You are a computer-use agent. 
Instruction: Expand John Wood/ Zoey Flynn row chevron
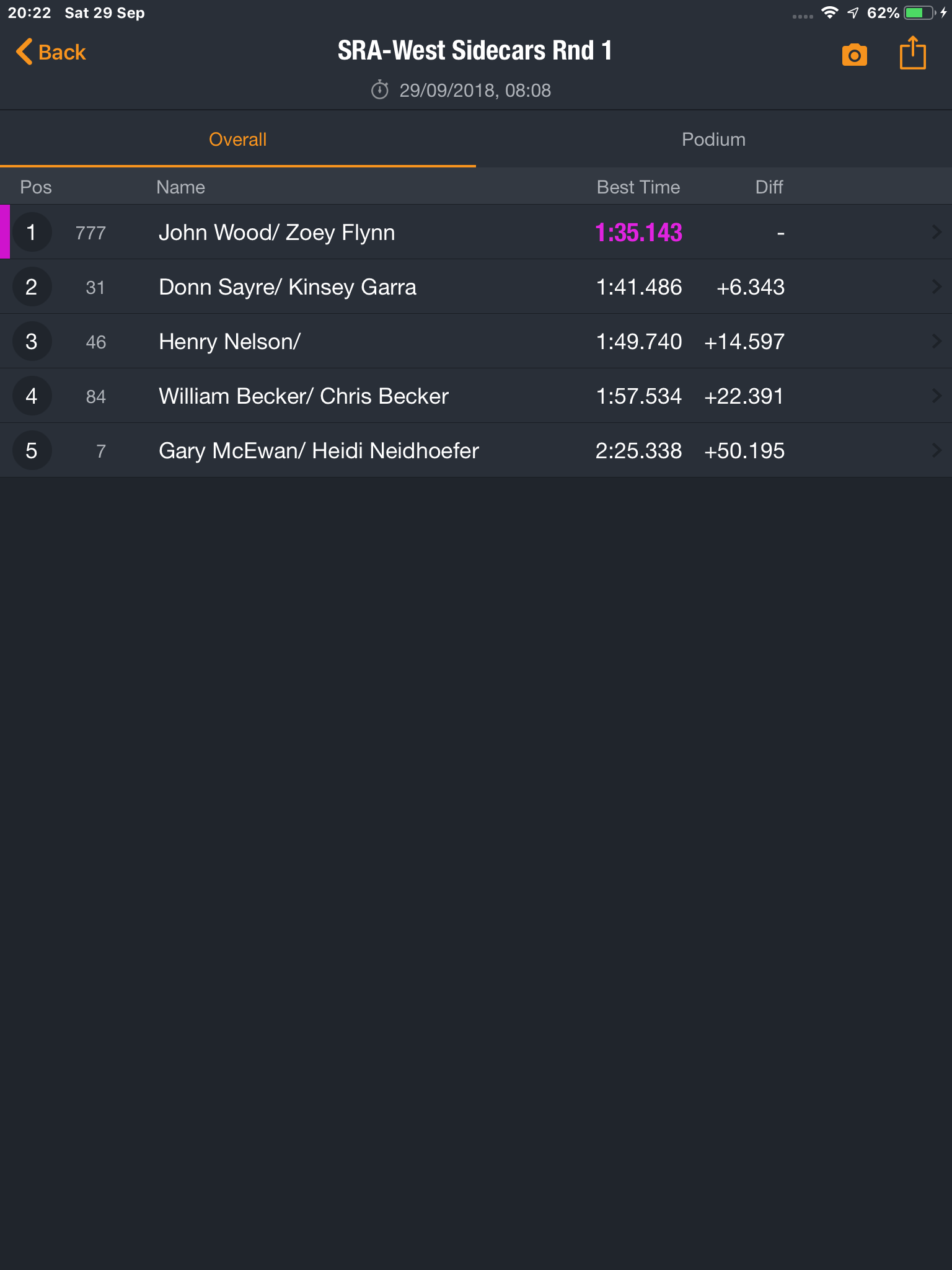click(x=937, y=233)
